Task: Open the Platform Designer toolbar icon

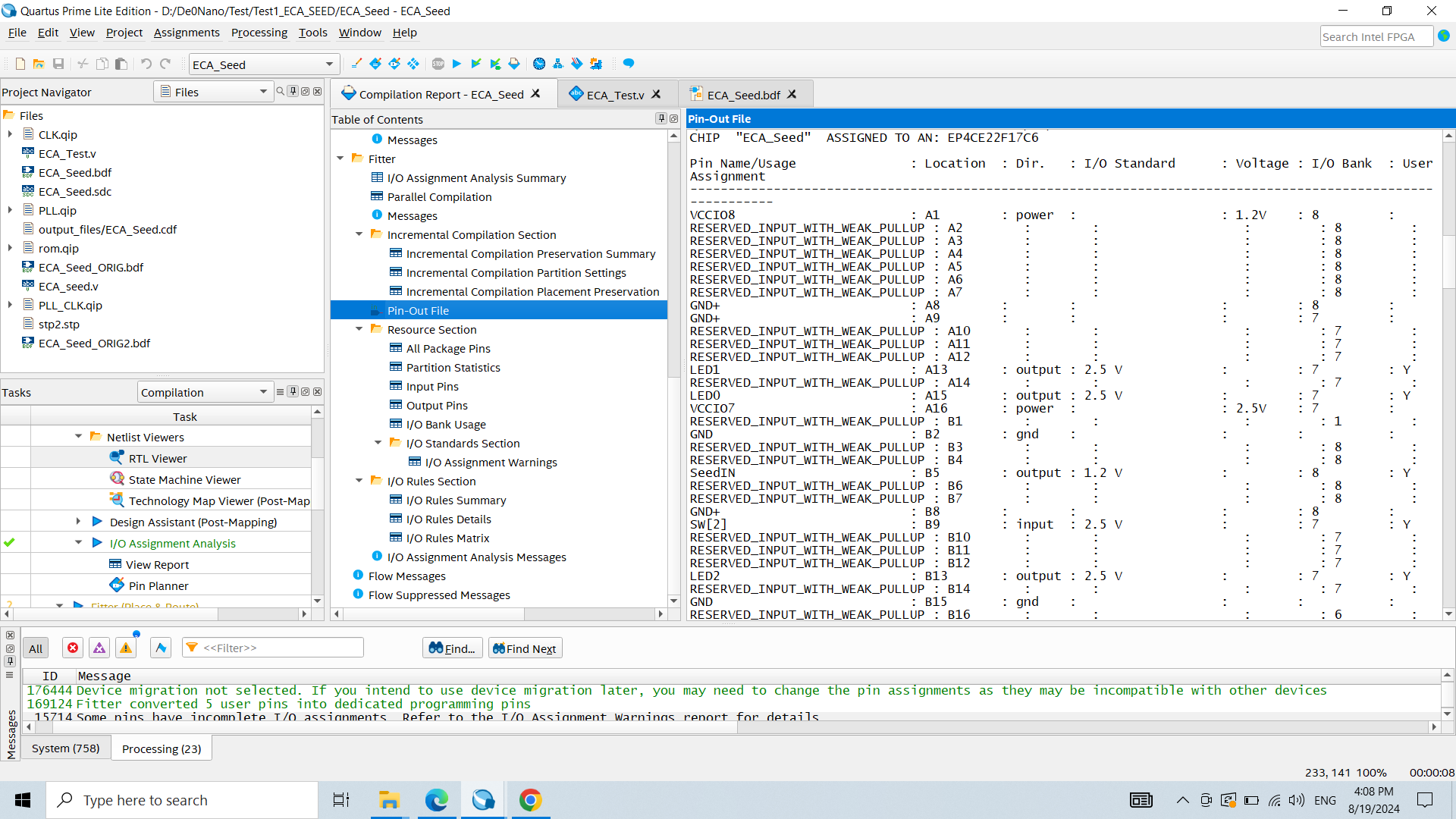Action: click(x=596, y=64)
